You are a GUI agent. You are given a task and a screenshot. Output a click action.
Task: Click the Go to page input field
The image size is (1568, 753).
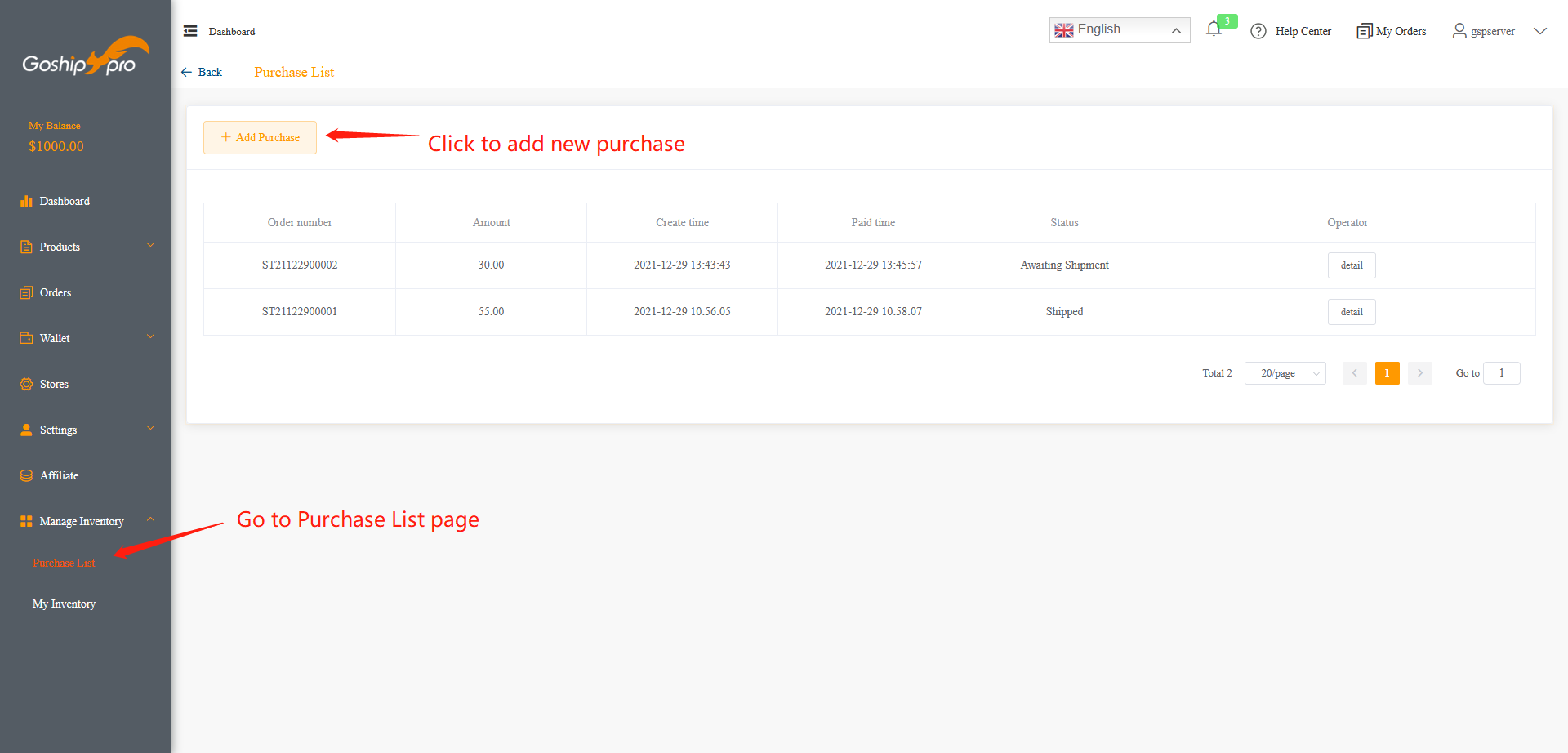click(x=1501, y=373)
